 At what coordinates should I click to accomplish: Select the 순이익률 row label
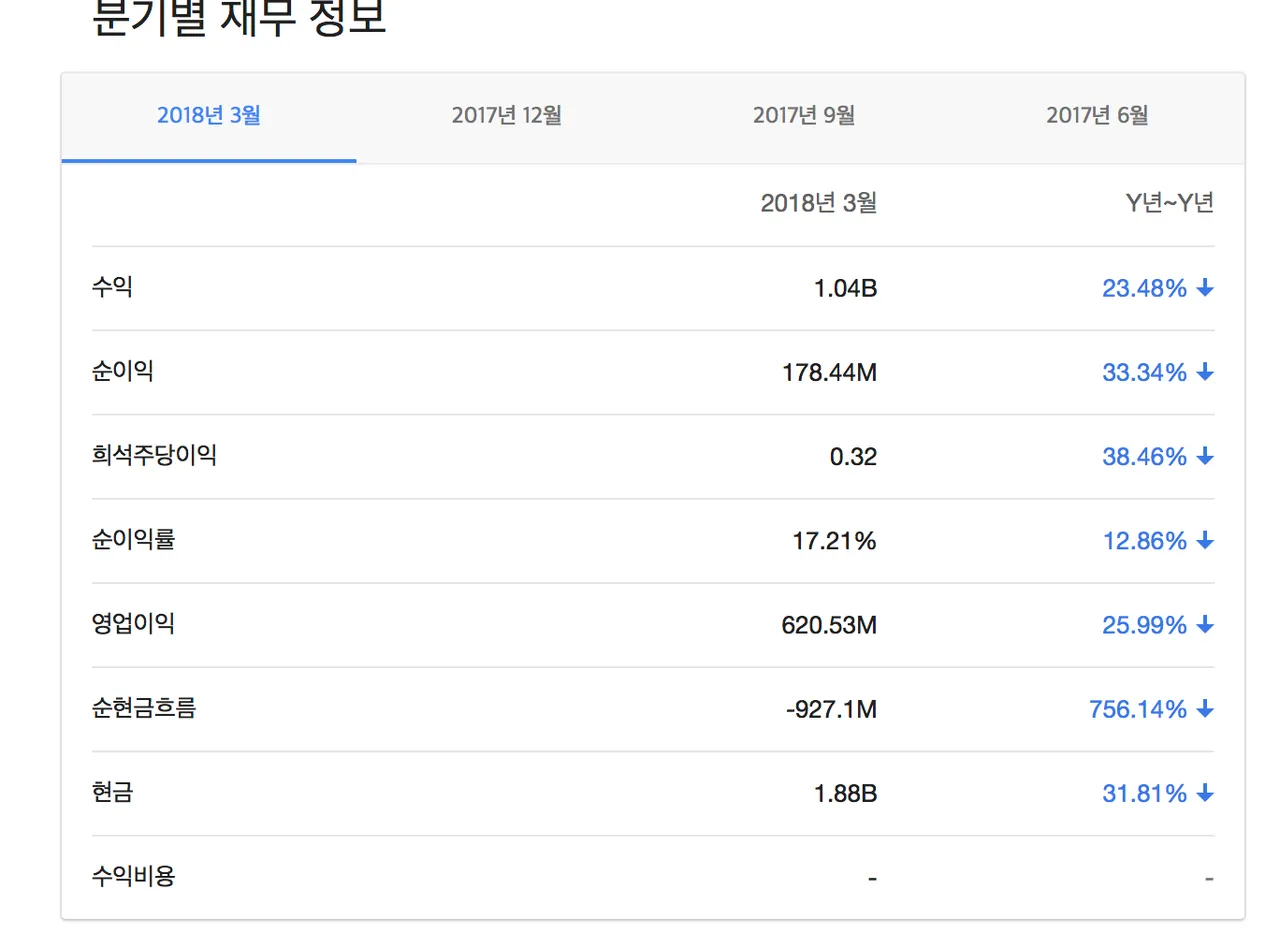(133, 540)
